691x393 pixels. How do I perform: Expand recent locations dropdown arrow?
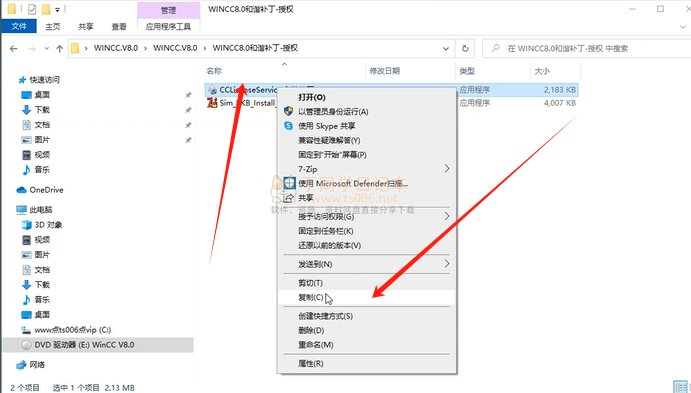pos(46,48)
